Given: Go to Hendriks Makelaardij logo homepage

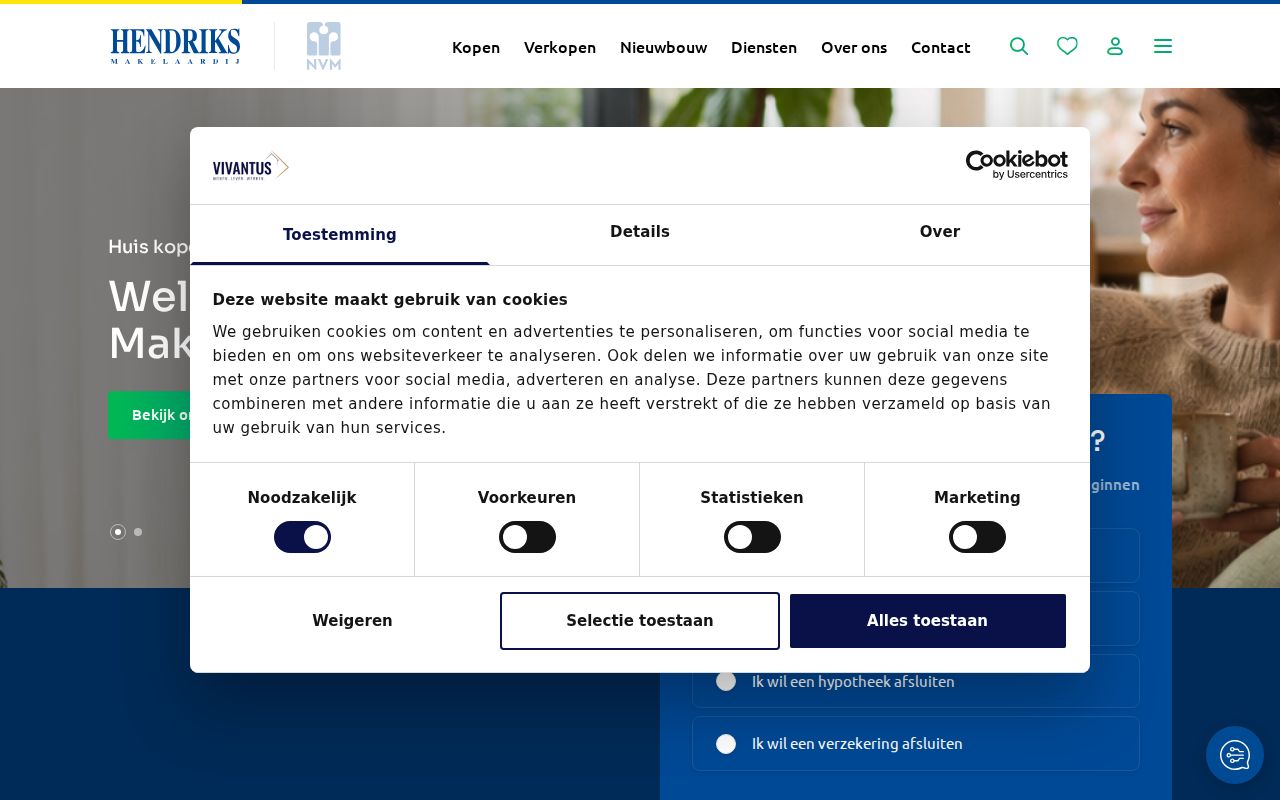Looking at the screenshot, I should (175, 46).
